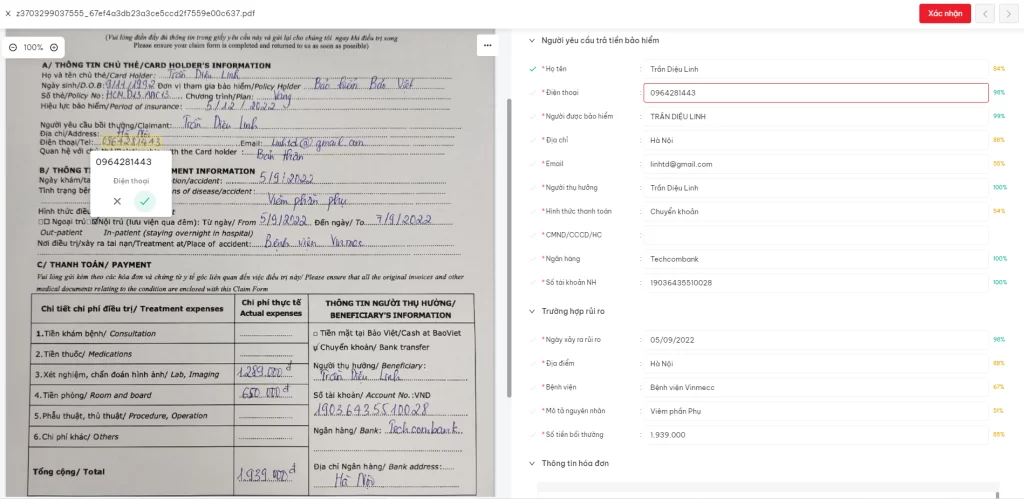Toggle the confirm check beside Hình thức thanh toán
Viewport: 1024px width, 499px height.
click(x=533, y=211)
